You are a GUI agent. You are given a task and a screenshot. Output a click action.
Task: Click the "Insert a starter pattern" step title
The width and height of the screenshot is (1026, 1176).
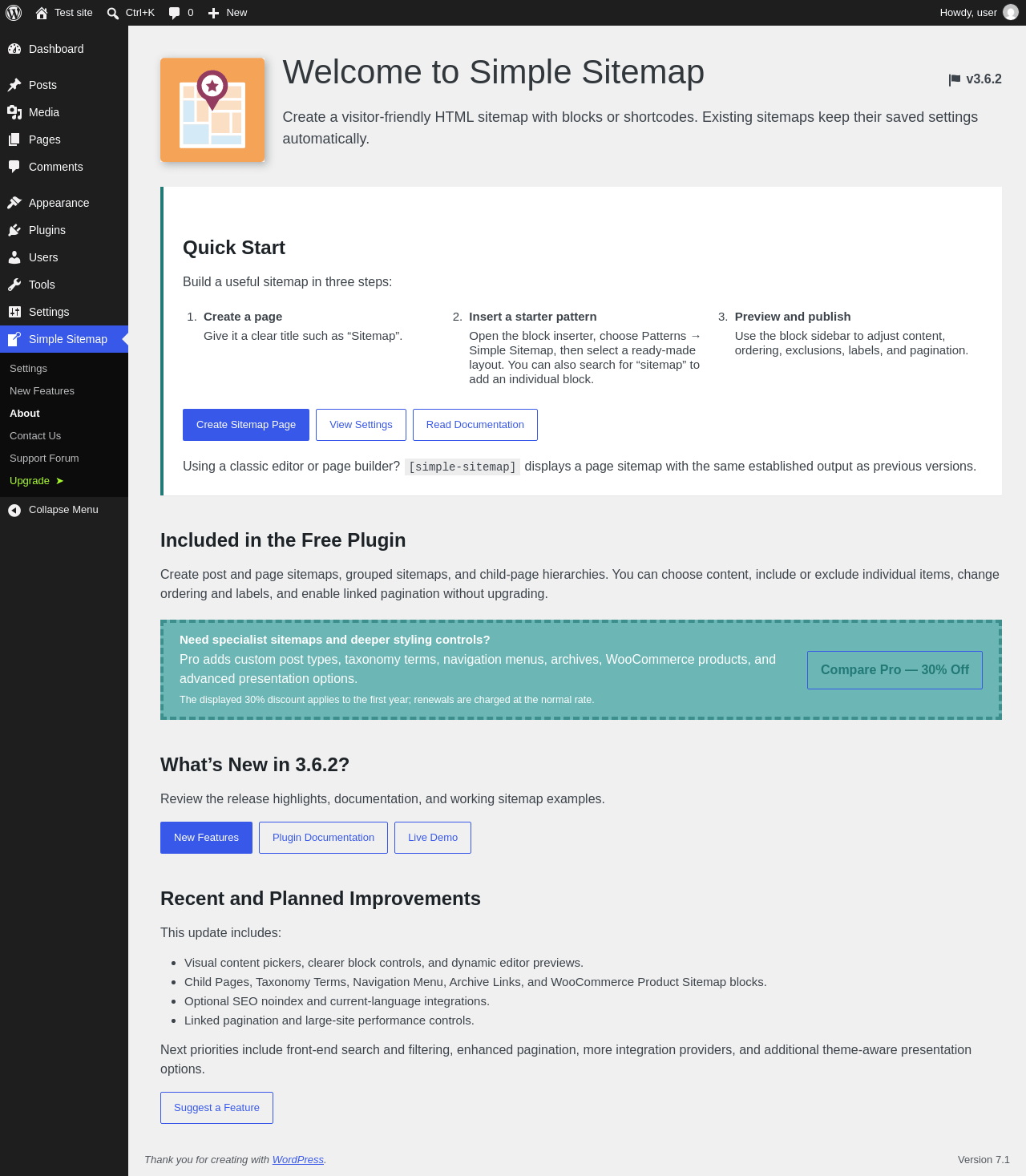[533, 317]
